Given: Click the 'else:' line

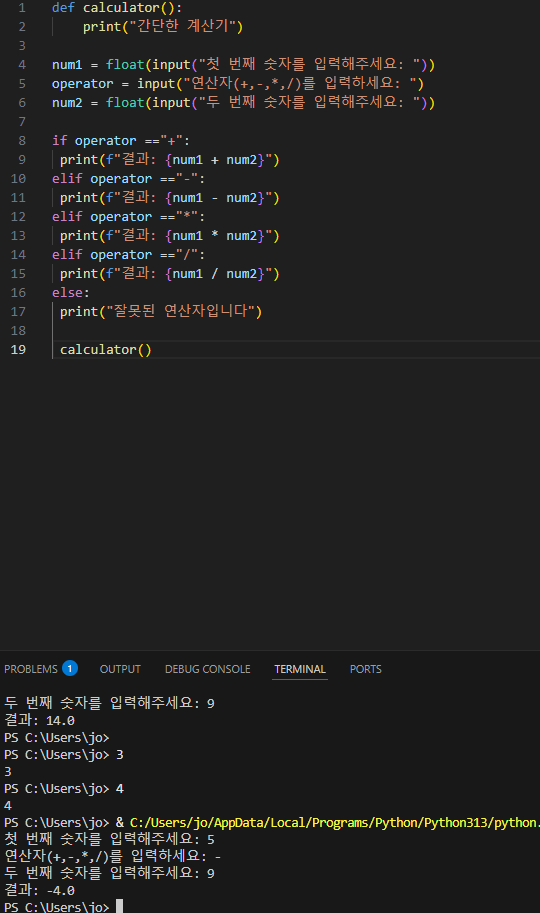Looking at the screenshot, I should pyautogui.click(x=70, y=292).
